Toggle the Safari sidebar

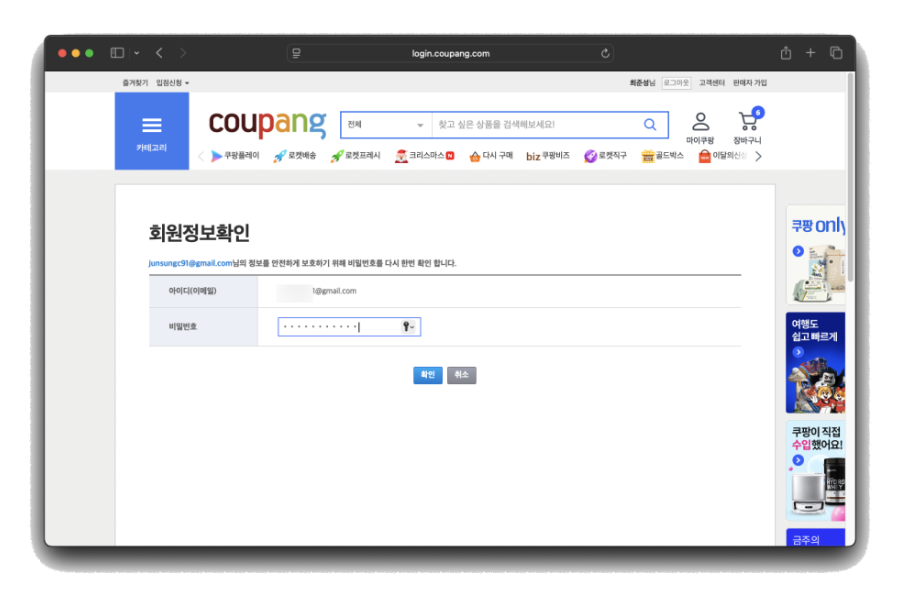(x=117, y=53)
